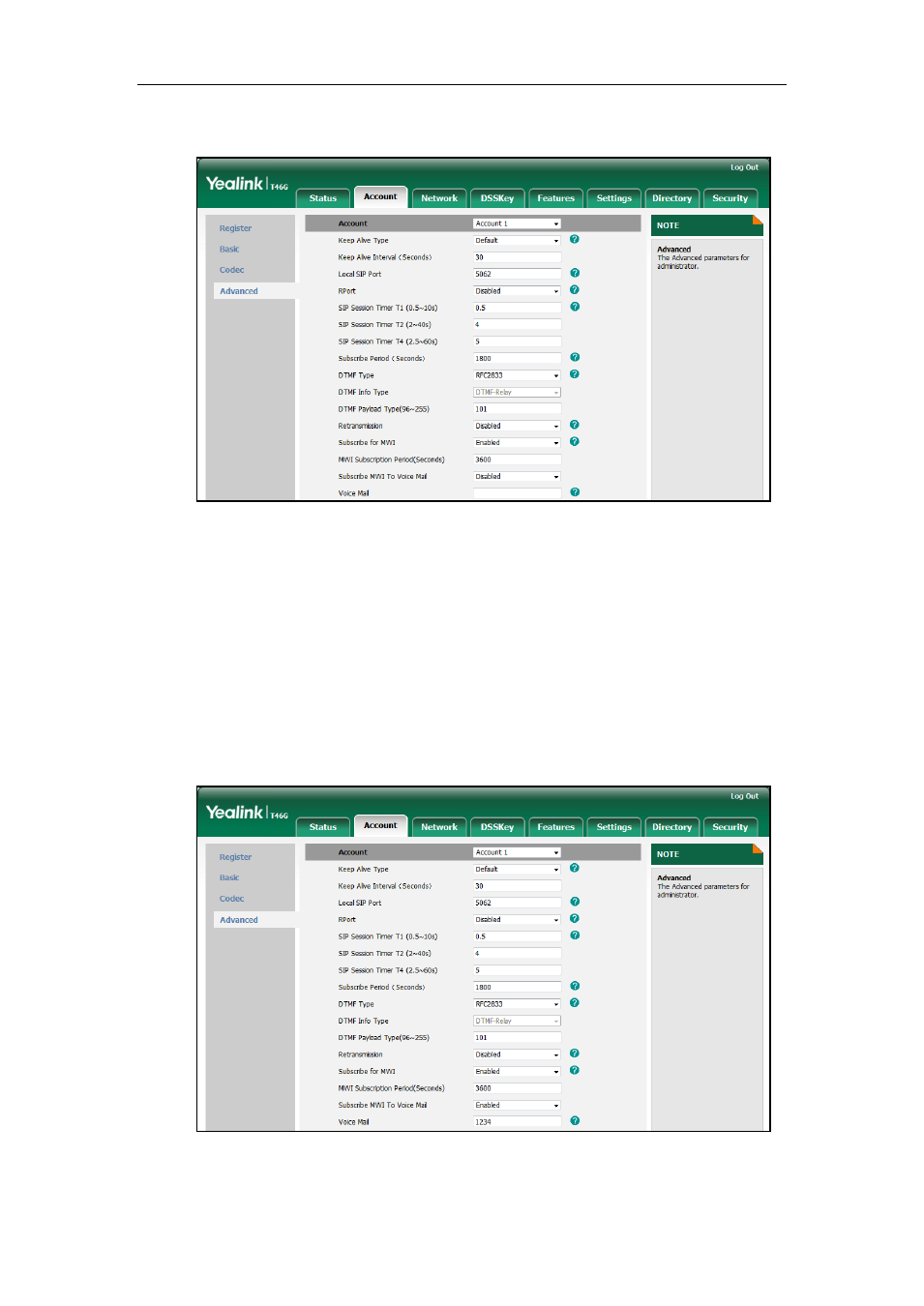924x1306 pixels.
Task: Click DTMF Payload Type 101 field, upper screenshot
Action: tap(517, 409)
